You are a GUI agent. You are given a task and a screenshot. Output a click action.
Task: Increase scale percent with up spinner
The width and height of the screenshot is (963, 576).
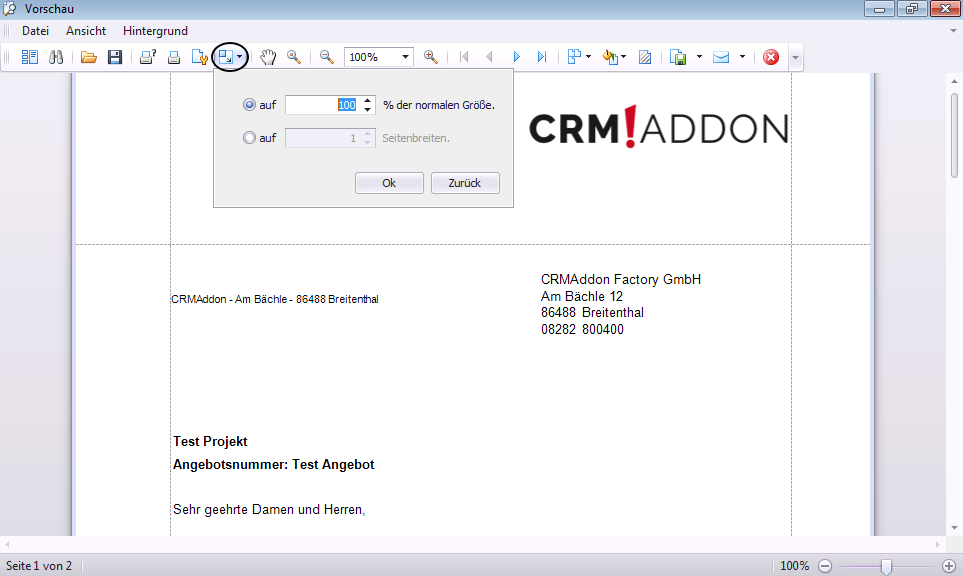(x=367, y=100)
